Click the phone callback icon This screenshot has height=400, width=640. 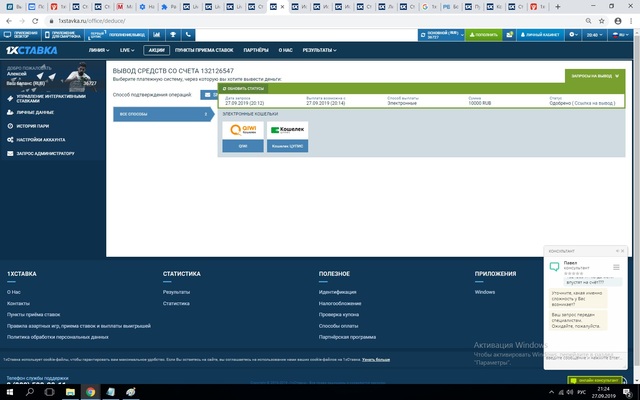point(188,35)
